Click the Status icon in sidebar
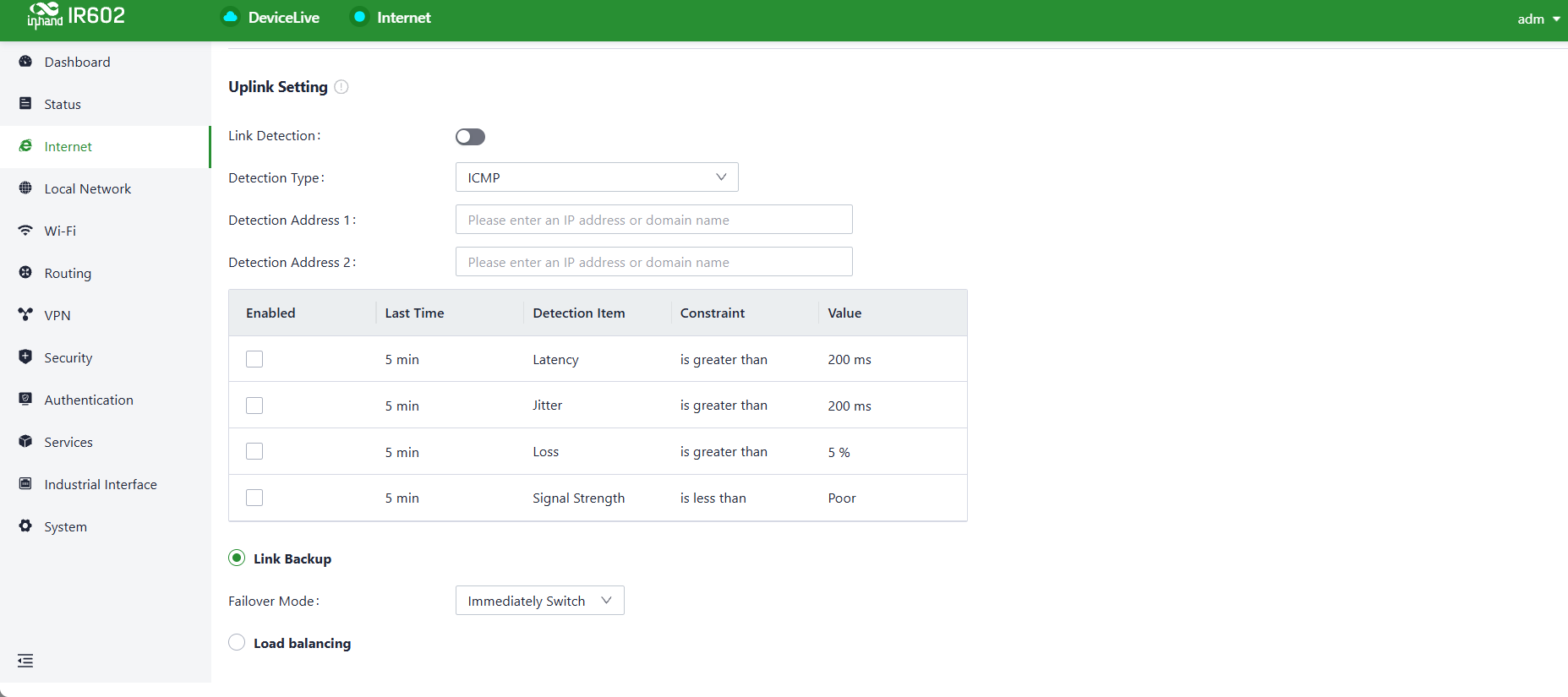This screenshot has width=1568, height=697. point(25,103)
